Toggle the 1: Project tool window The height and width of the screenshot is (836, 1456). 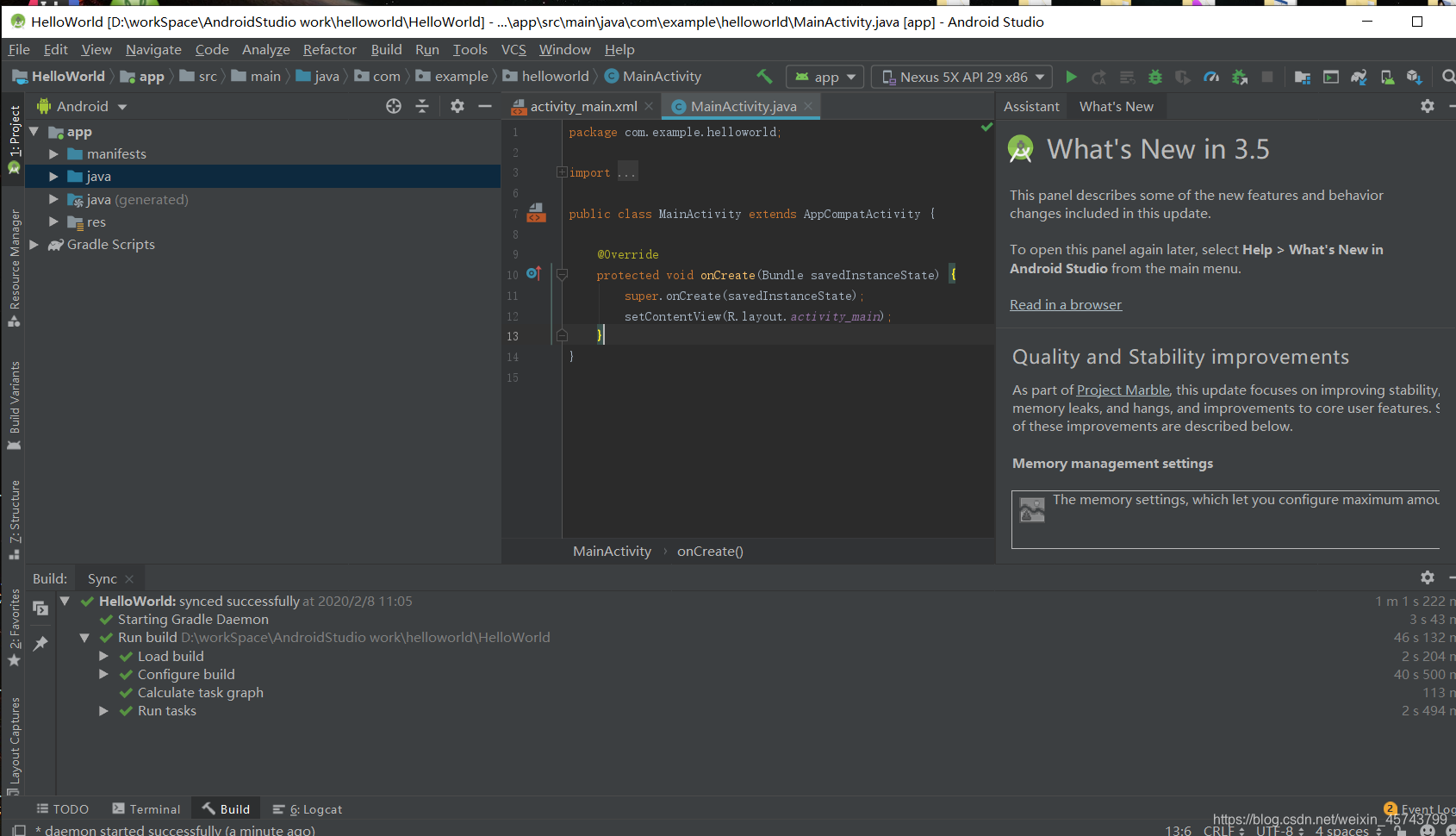(14, 140)
